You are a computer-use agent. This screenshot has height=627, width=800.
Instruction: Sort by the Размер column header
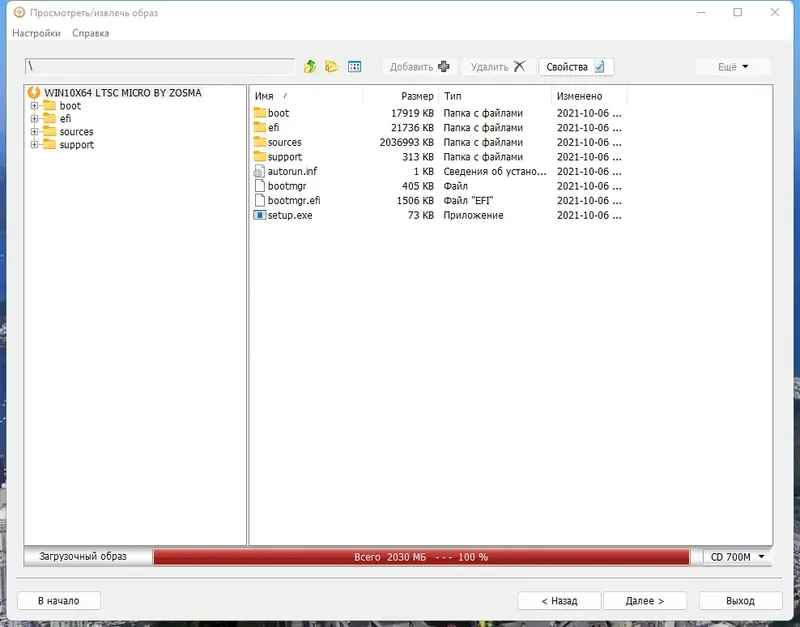[401, 96]
